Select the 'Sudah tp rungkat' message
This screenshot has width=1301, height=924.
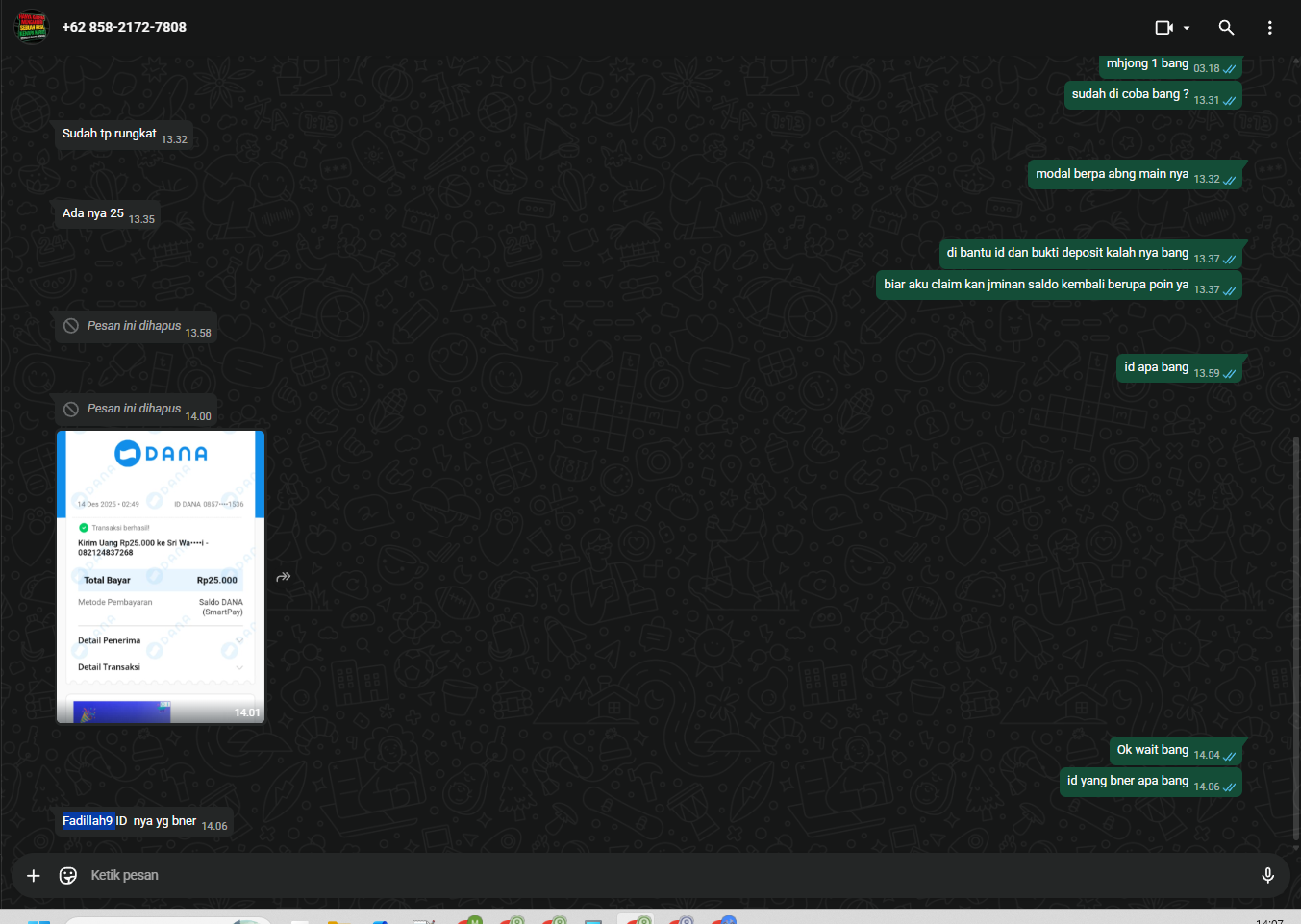click(x=124, y=136)
